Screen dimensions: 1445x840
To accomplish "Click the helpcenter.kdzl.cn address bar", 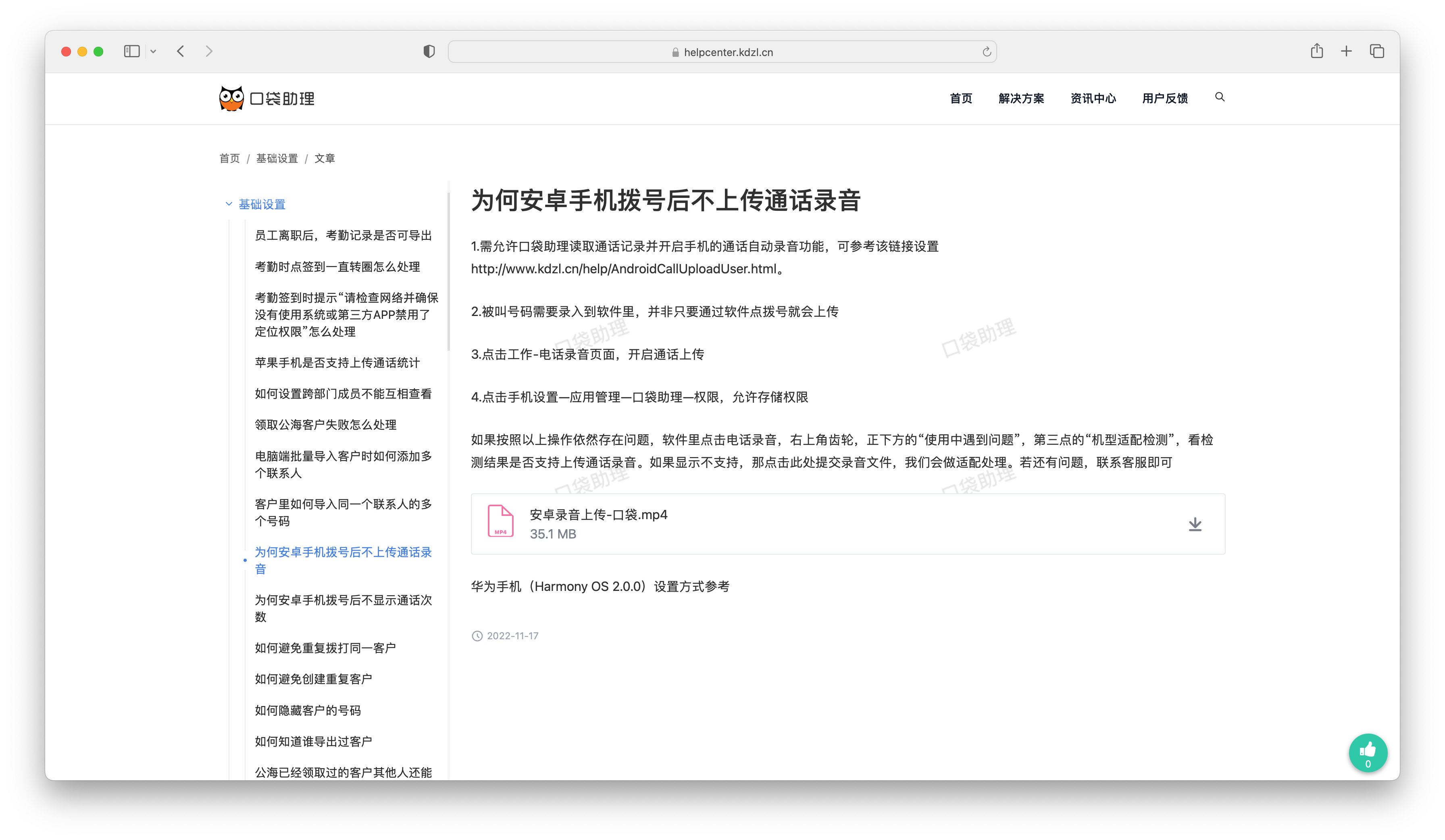I will (x=722, y=52).
